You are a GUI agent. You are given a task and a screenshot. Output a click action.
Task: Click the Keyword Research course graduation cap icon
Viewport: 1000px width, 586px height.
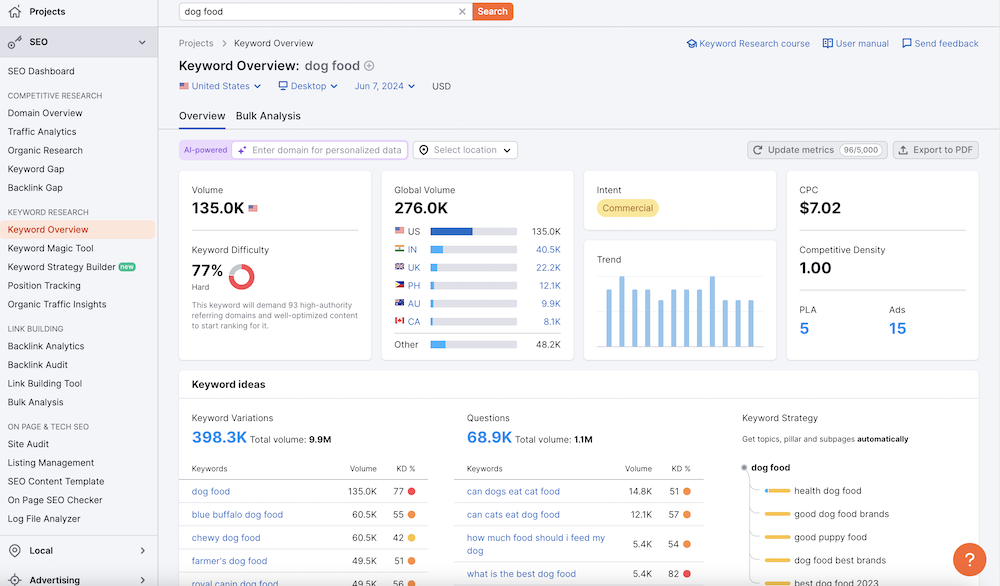pos(691,44)
